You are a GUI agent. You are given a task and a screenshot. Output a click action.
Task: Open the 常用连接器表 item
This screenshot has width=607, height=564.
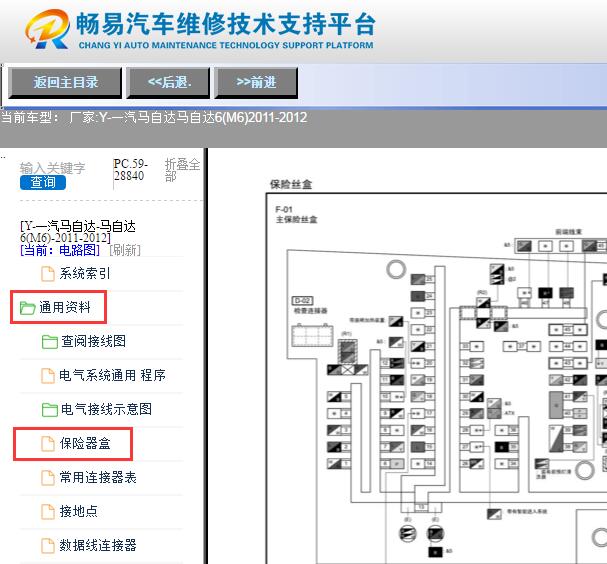pos(98,477)
